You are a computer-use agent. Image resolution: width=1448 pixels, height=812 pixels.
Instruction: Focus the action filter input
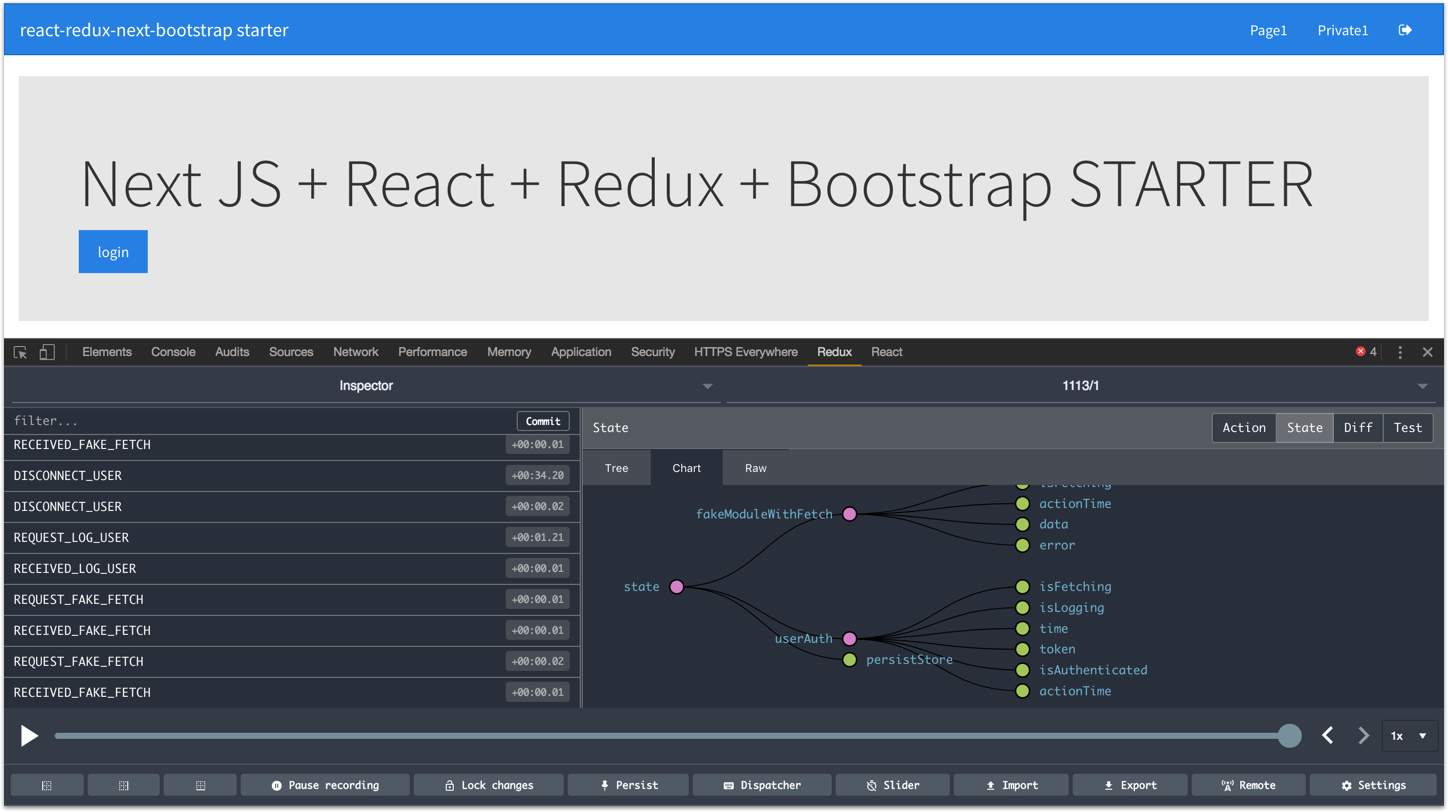(262, 421)
